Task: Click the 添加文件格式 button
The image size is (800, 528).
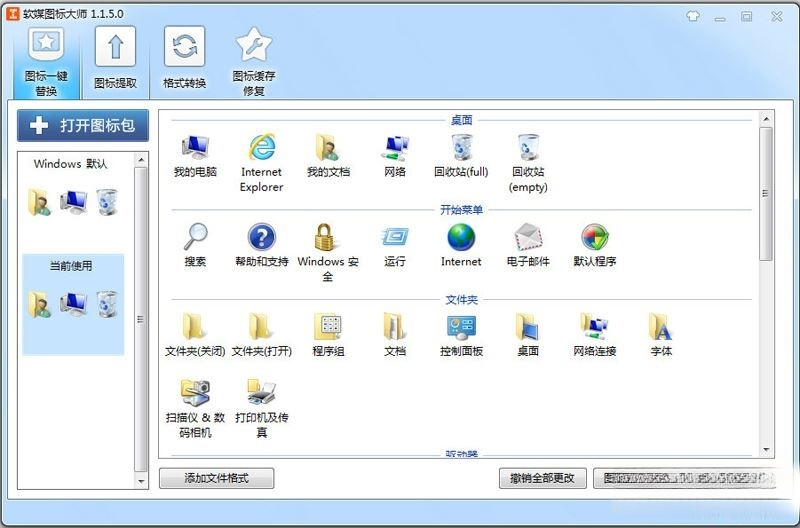Action: click(216, 478)
